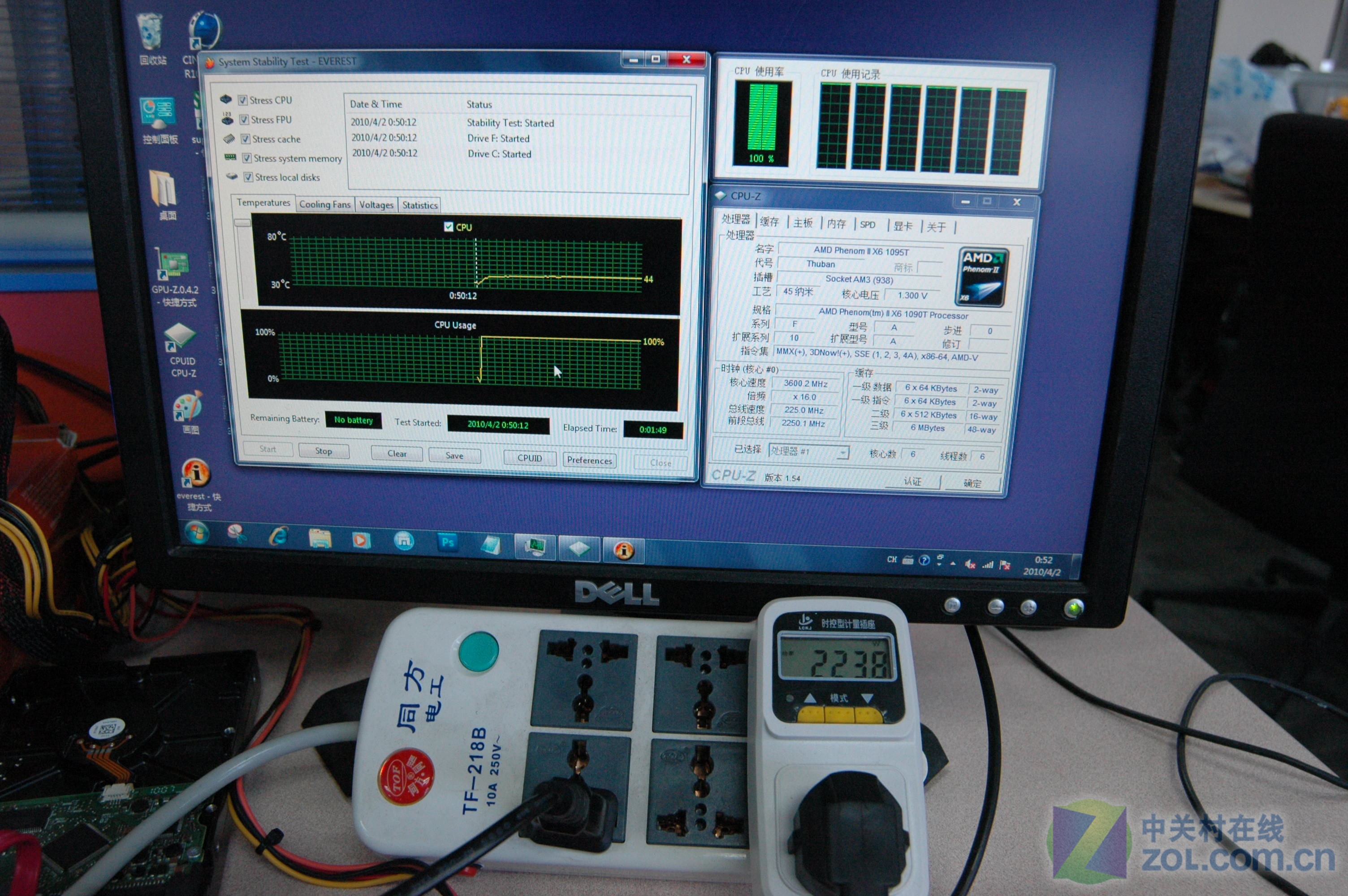
Task: Open the 缓存 tab in CPU-Z
Action: pos(770,222)
